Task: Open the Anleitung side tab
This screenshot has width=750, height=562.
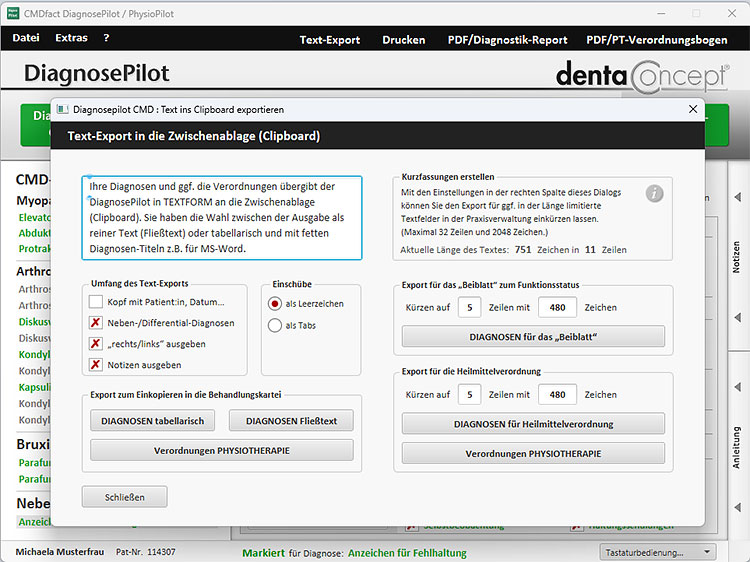Action: pyautogui.click(x=737, y=447)
